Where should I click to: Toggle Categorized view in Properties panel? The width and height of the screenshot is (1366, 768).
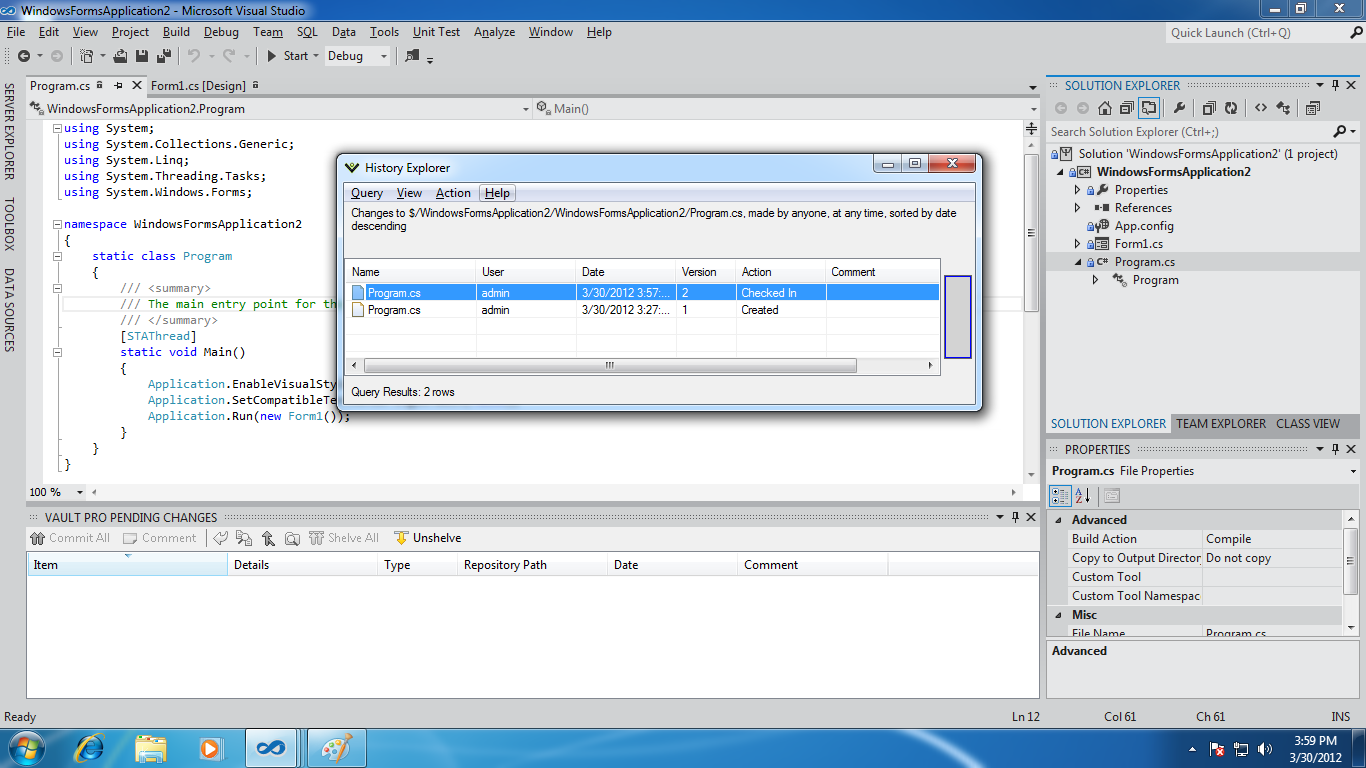tap(1060, 496)
